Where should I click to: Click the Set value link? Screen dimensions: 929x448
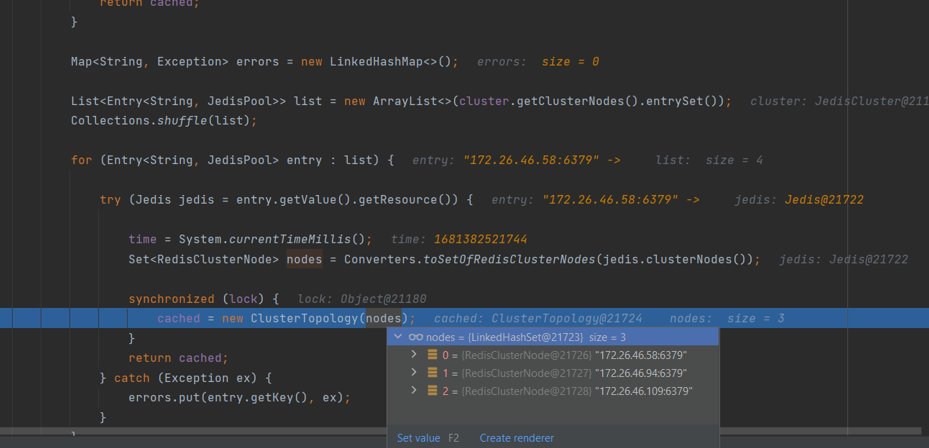(418, 438)
